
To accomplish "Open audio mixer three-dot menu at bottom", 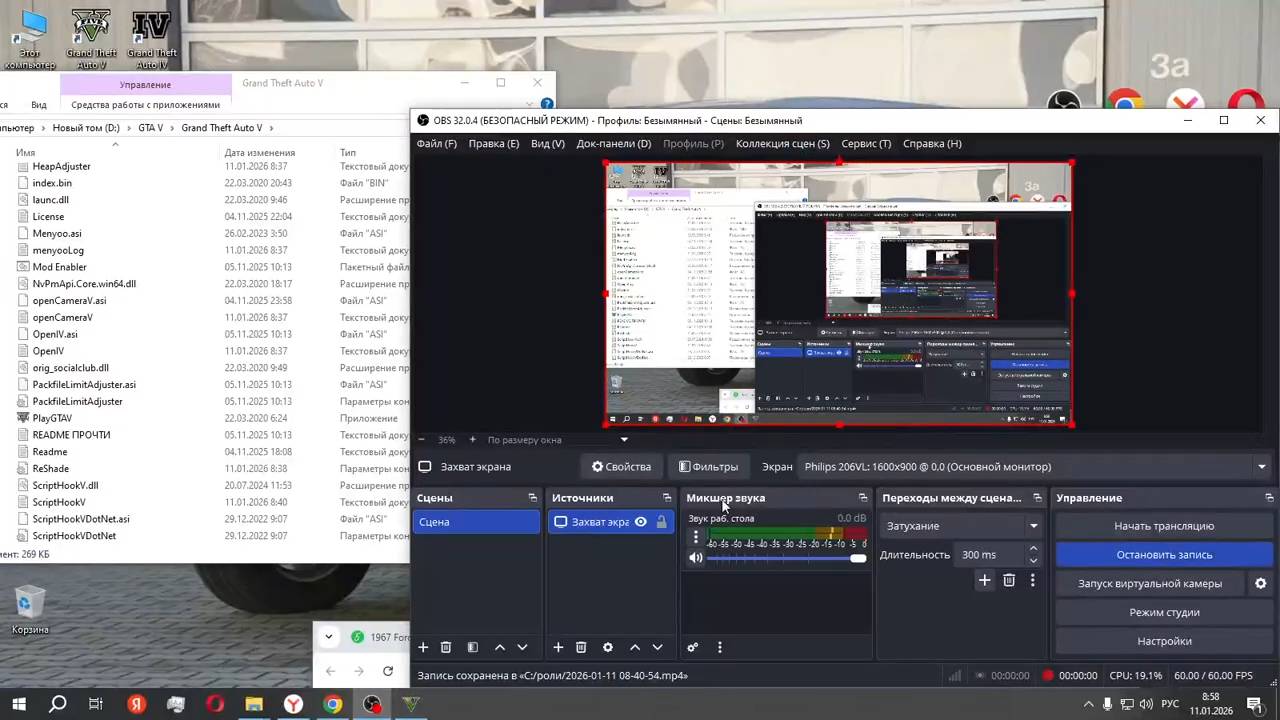I will click(719, 648).
